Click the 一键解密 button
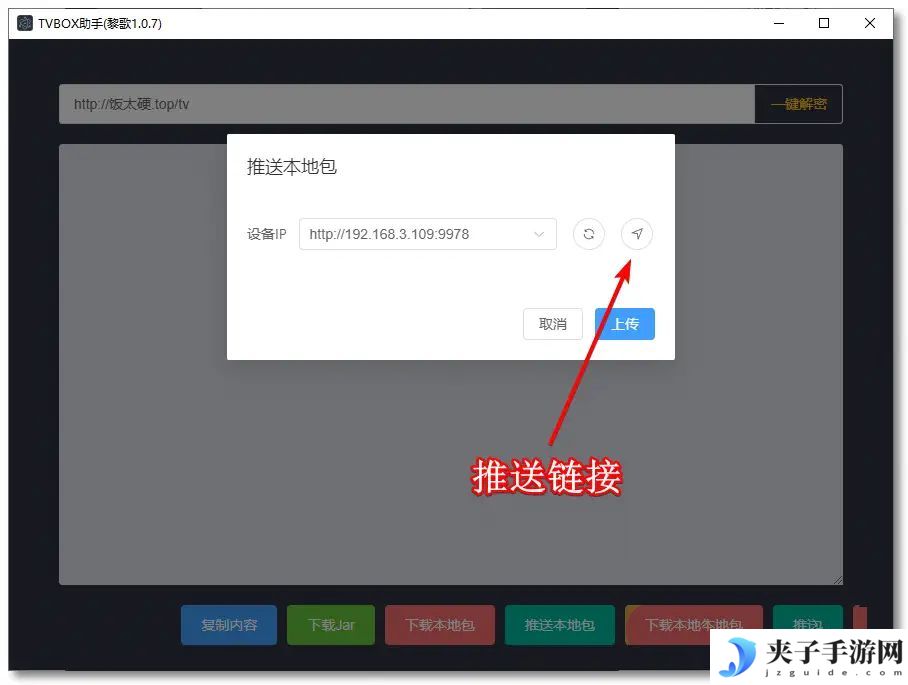Screen dimensions: 908x685 (799, 104)
